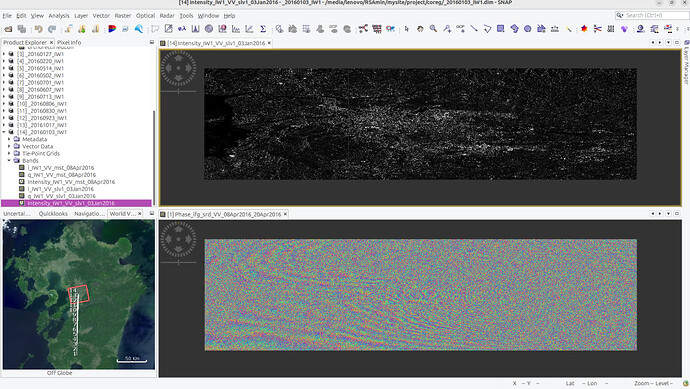690x389 pixels.
Task: Click the Statistics sigma icon
Action: 263,29
